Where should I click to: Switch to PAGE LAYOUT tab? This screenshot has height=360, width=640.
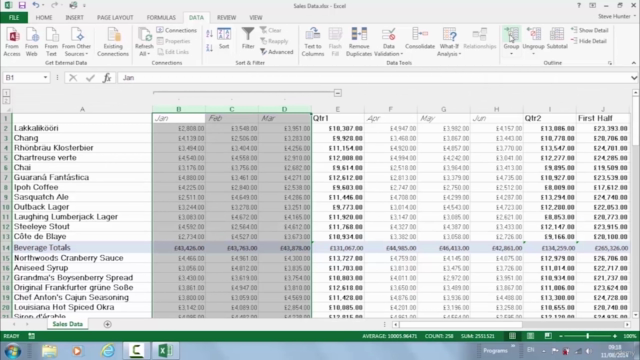115,18
